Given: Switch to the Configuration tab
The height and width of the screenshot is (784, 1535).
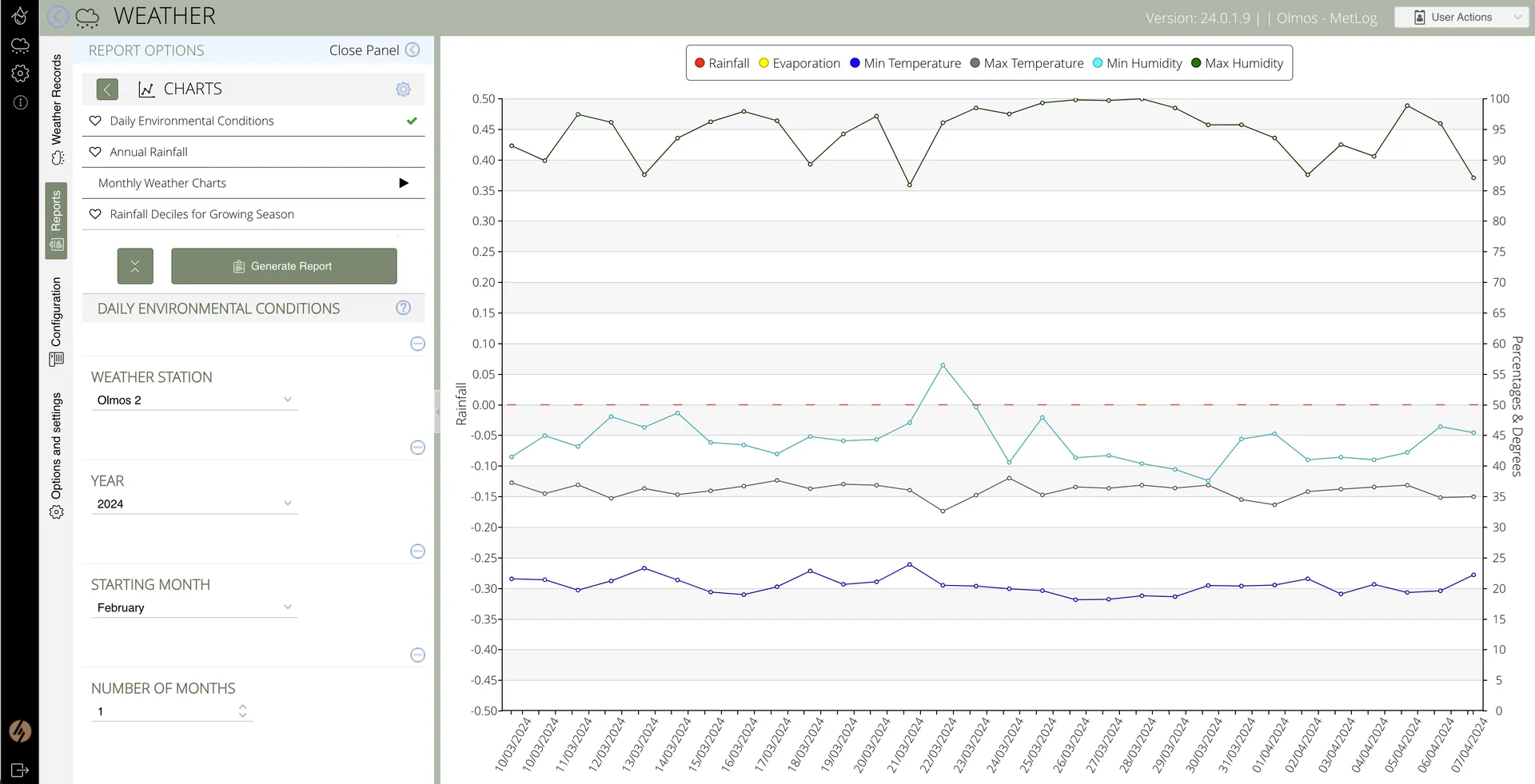Looking at the screenshot, I should pos(56,321).
